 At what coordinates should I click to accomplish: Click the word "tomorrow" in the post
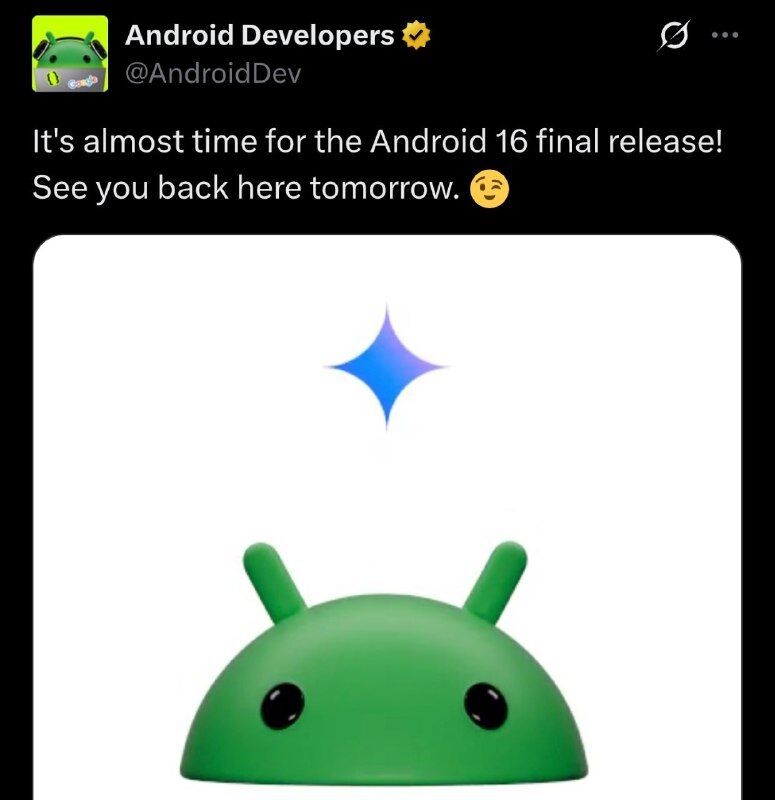point(381,188)
